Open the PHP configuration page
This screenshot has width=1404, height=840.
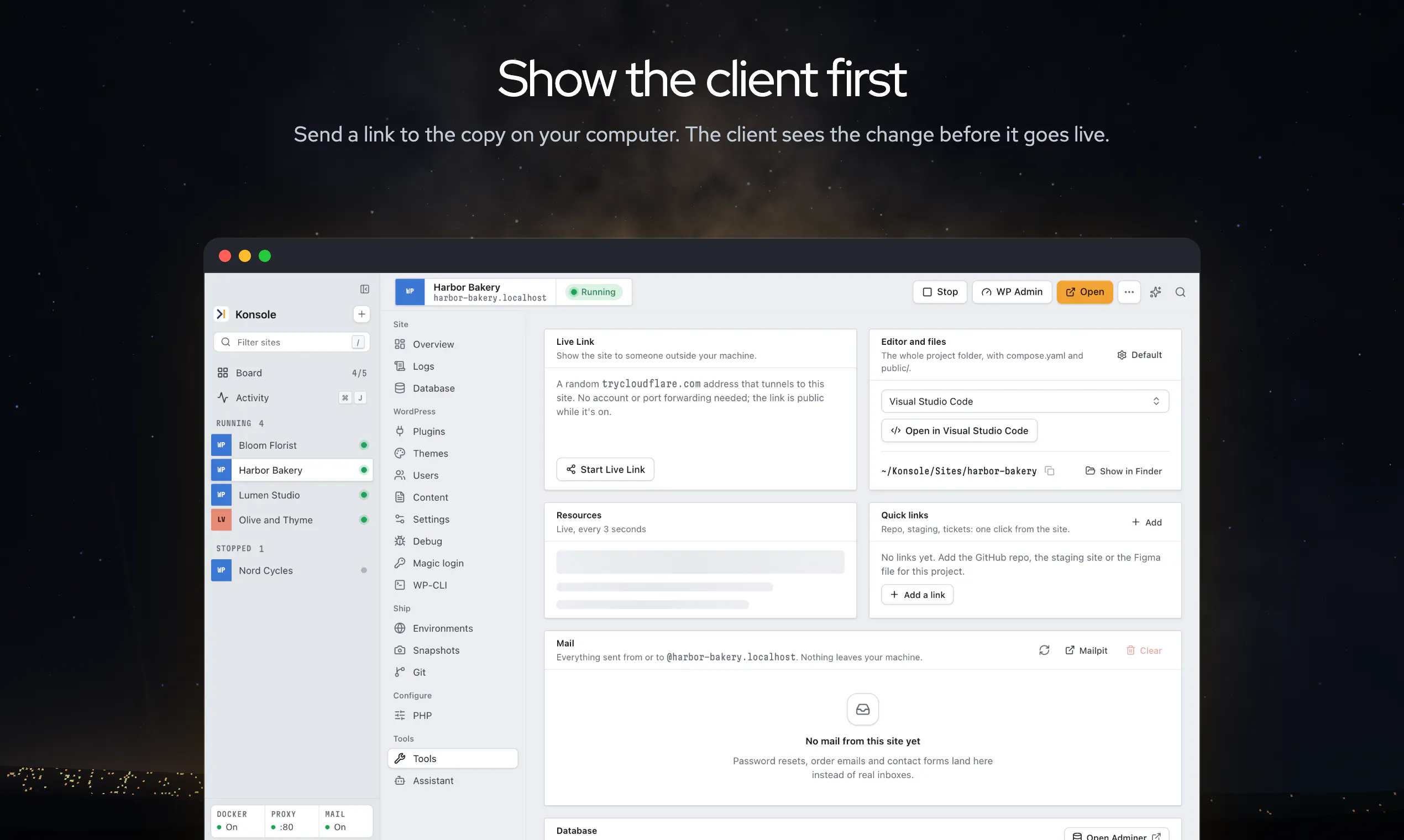(452, 716)
